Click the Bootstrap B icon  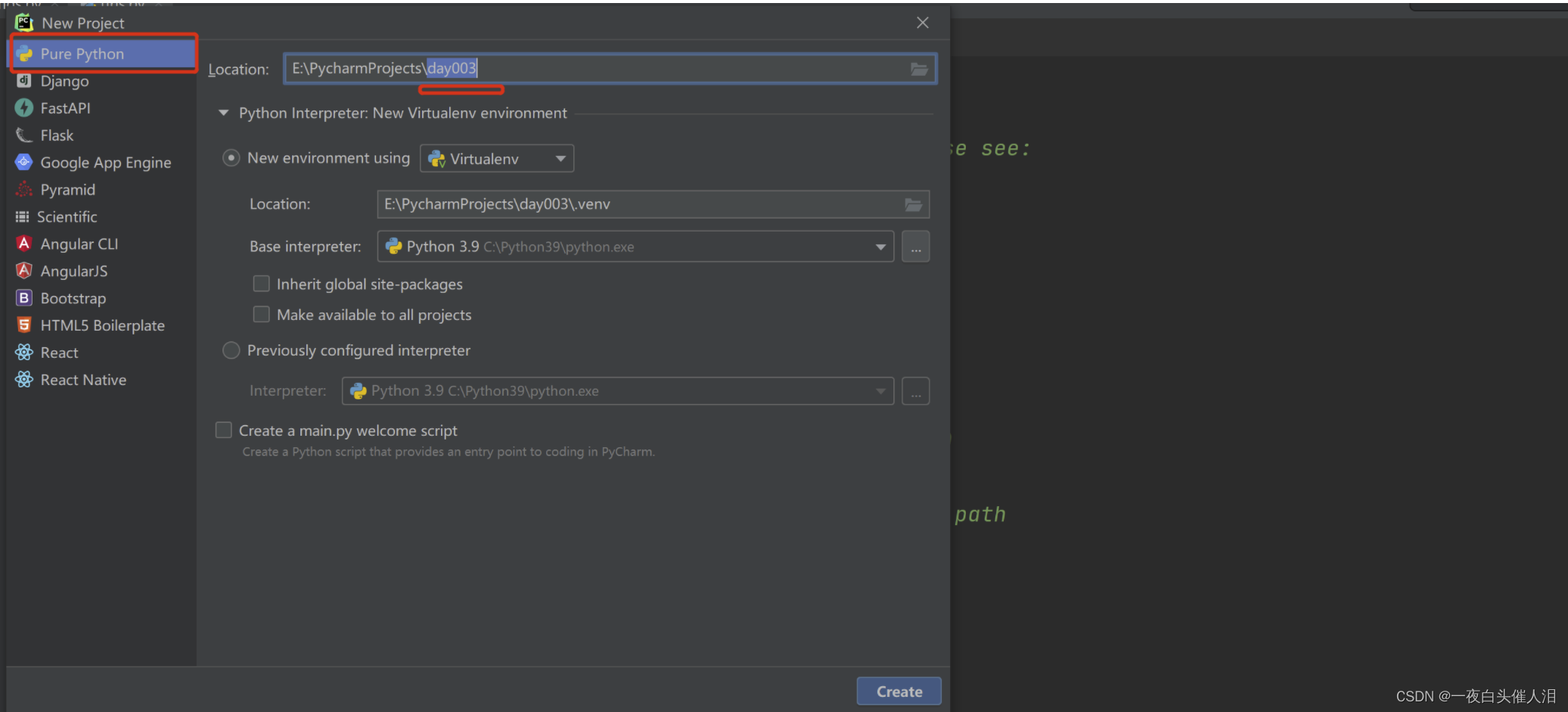point(24,297)
